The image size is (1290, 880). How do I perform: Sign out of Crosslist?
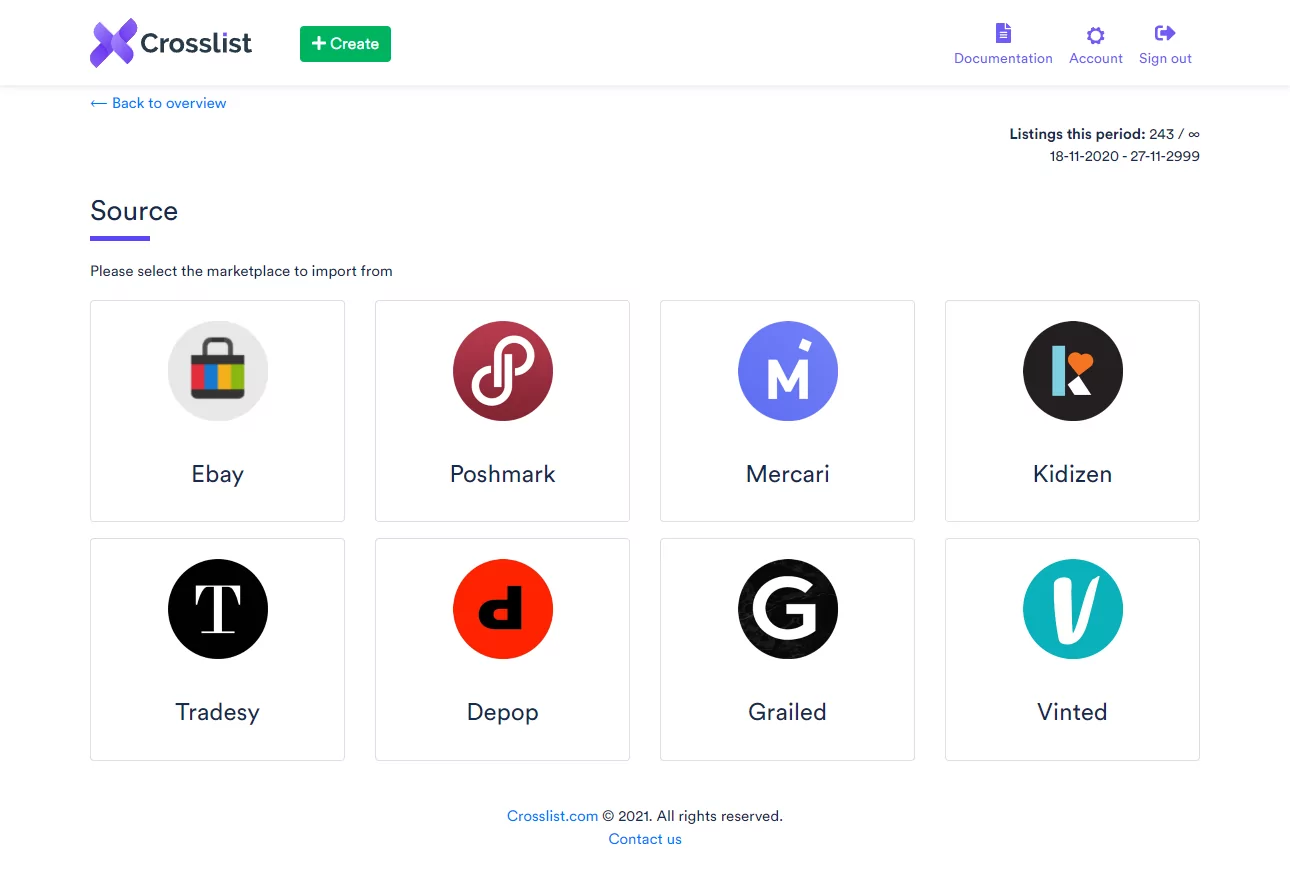[x=1165, y=42]
